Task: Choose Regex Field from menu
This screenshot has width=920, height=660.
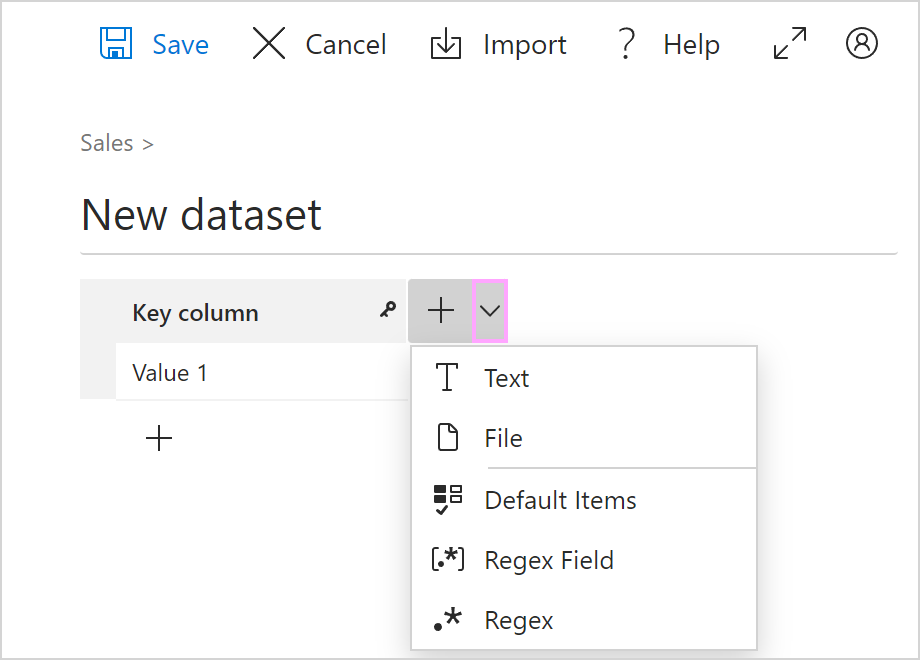Action: pos(584,560)
